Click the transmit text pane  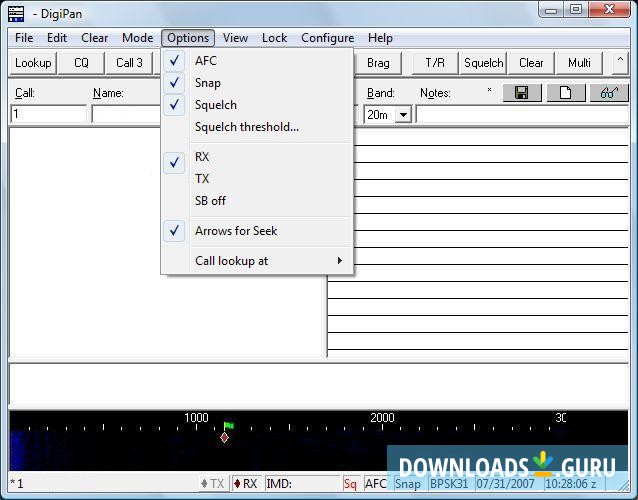point(319,384)
